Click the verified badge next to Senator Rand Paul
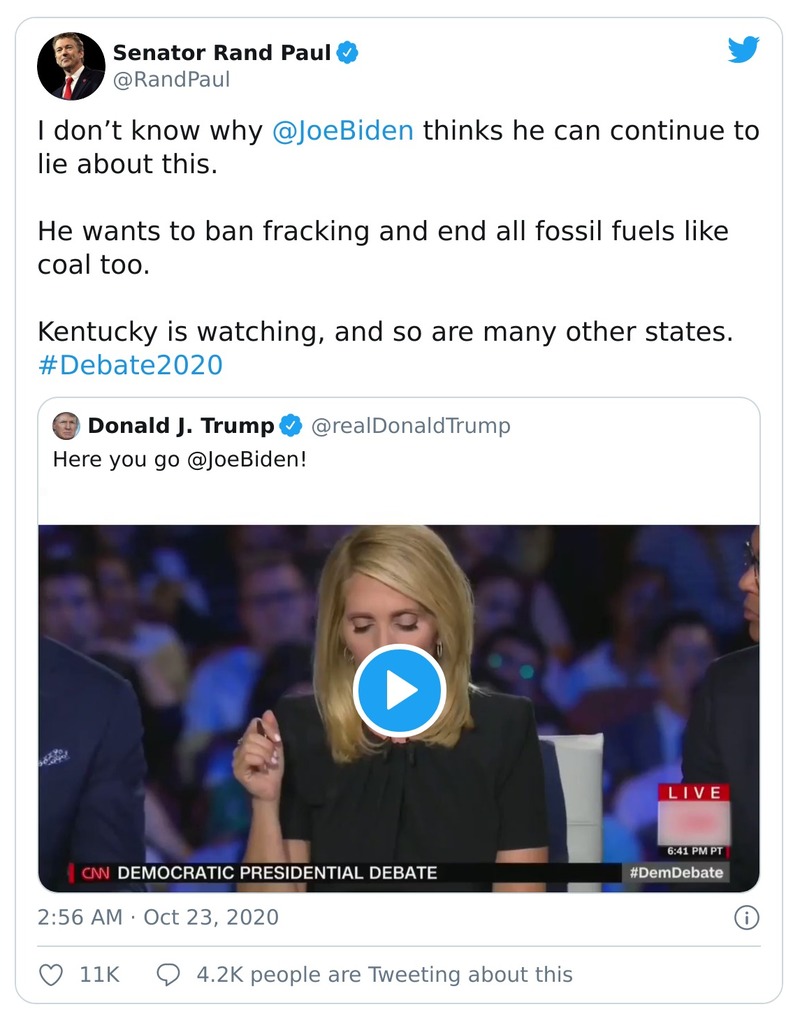800x1023 pixels. click(346, 54)
